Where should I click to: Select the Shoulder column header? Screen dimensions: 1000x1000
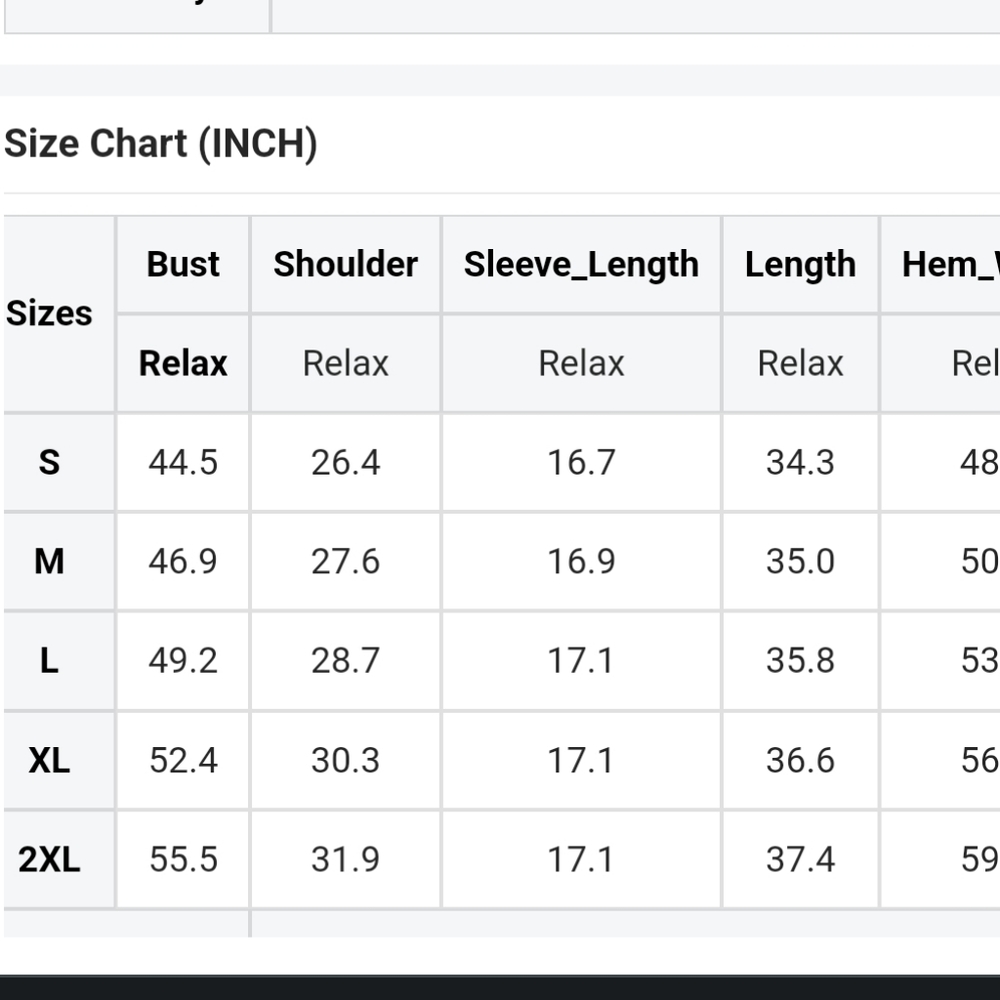click(345, 264)
